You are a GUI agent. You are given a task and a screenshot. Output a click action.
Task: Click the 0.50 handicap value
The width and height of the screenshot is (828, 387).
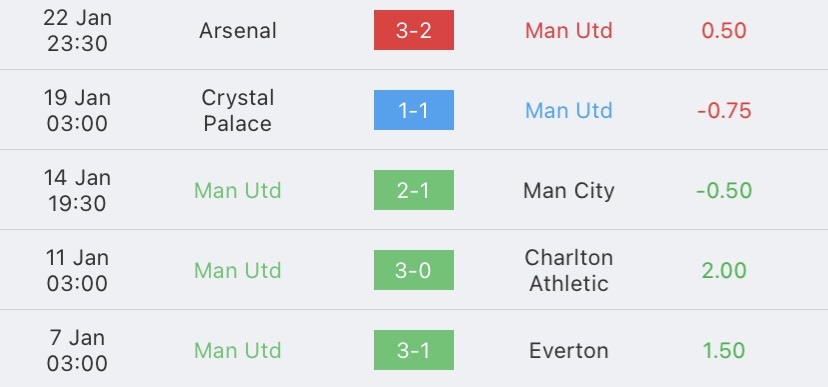(724, 31)
